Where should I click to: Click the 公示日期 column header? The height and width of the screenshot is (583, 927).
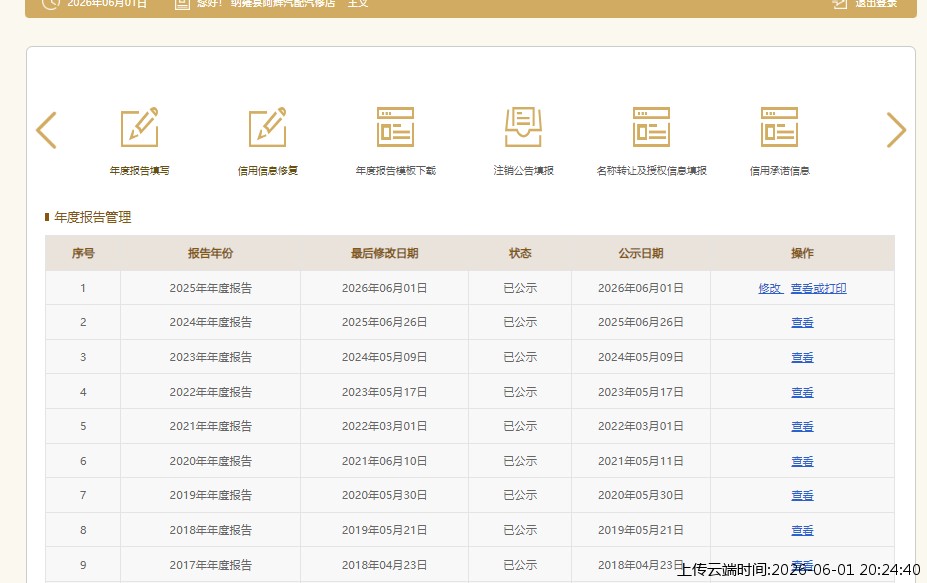pos(641,253)
